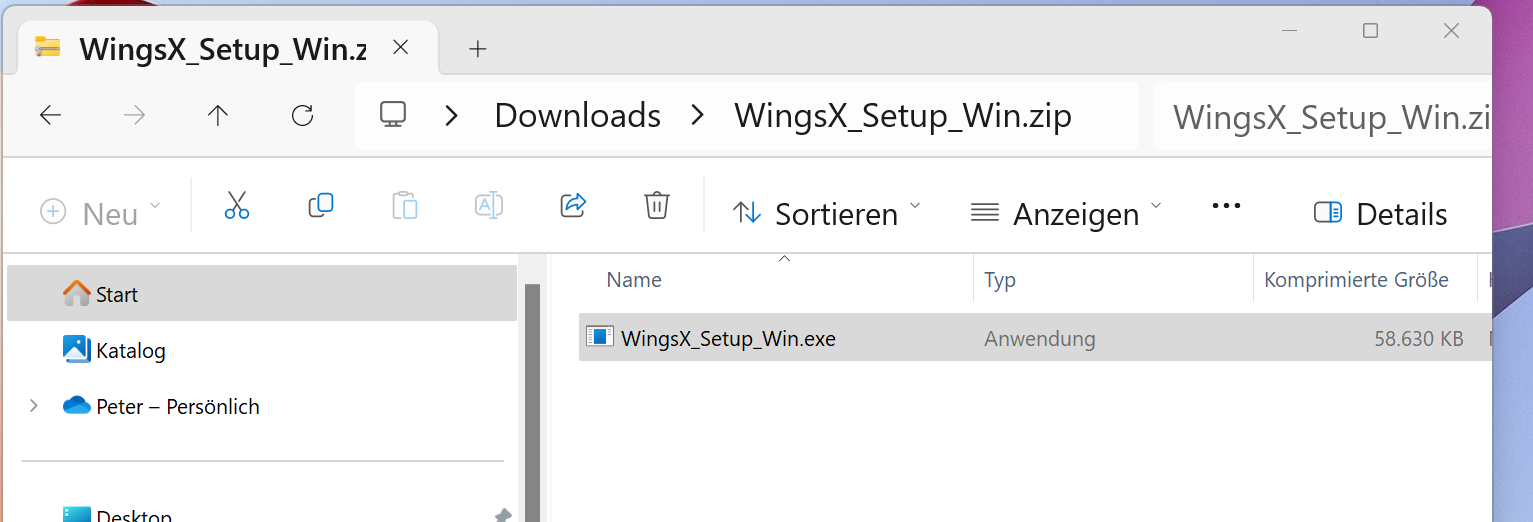Toggle the Details pane
The width and height of the screenshot is (1533, 522).
click(x=1380, y=213)
